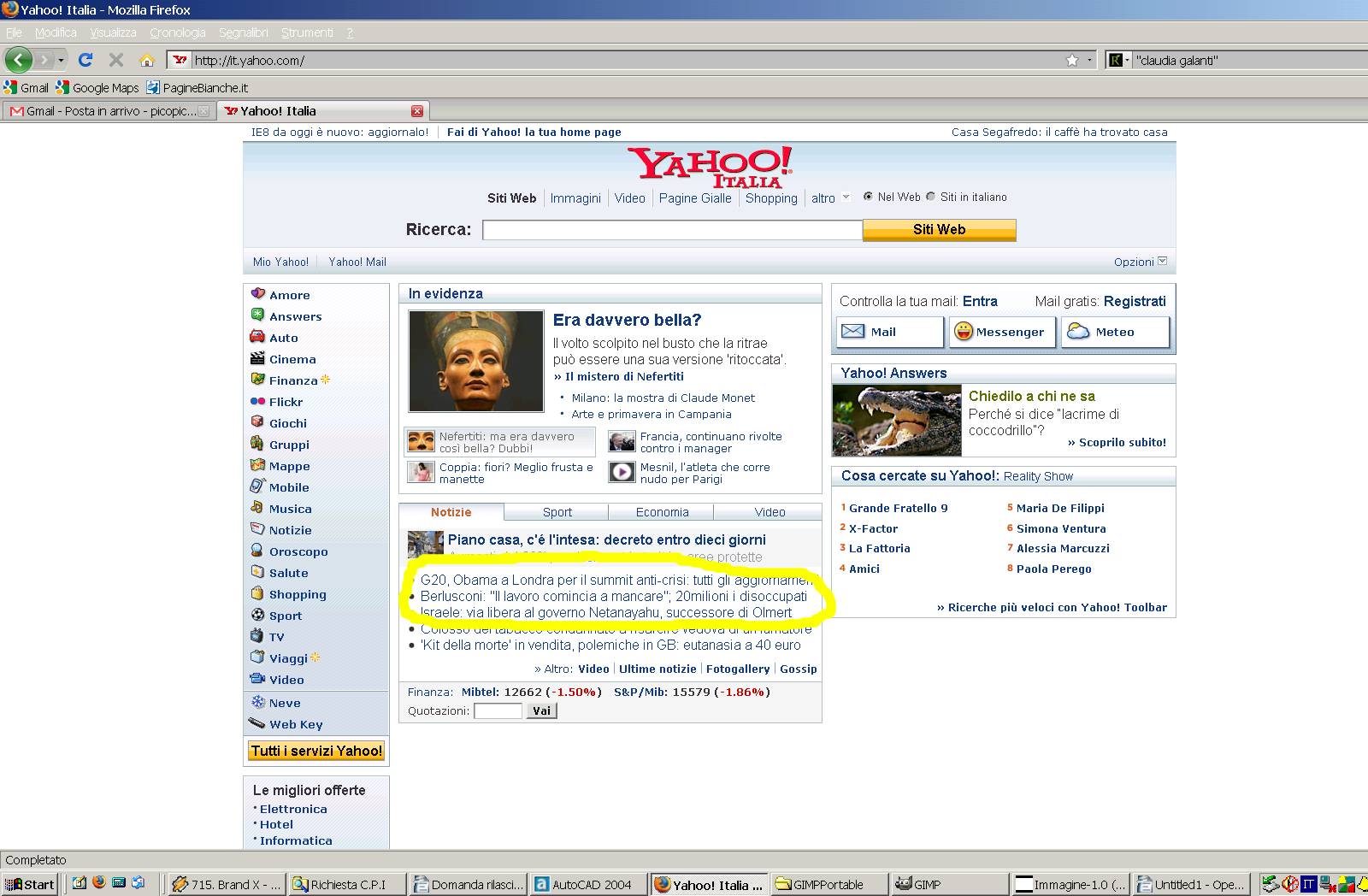Open the Oroscopo icon in sidebar
1368x896 pixels.
[x=257, y=551]
